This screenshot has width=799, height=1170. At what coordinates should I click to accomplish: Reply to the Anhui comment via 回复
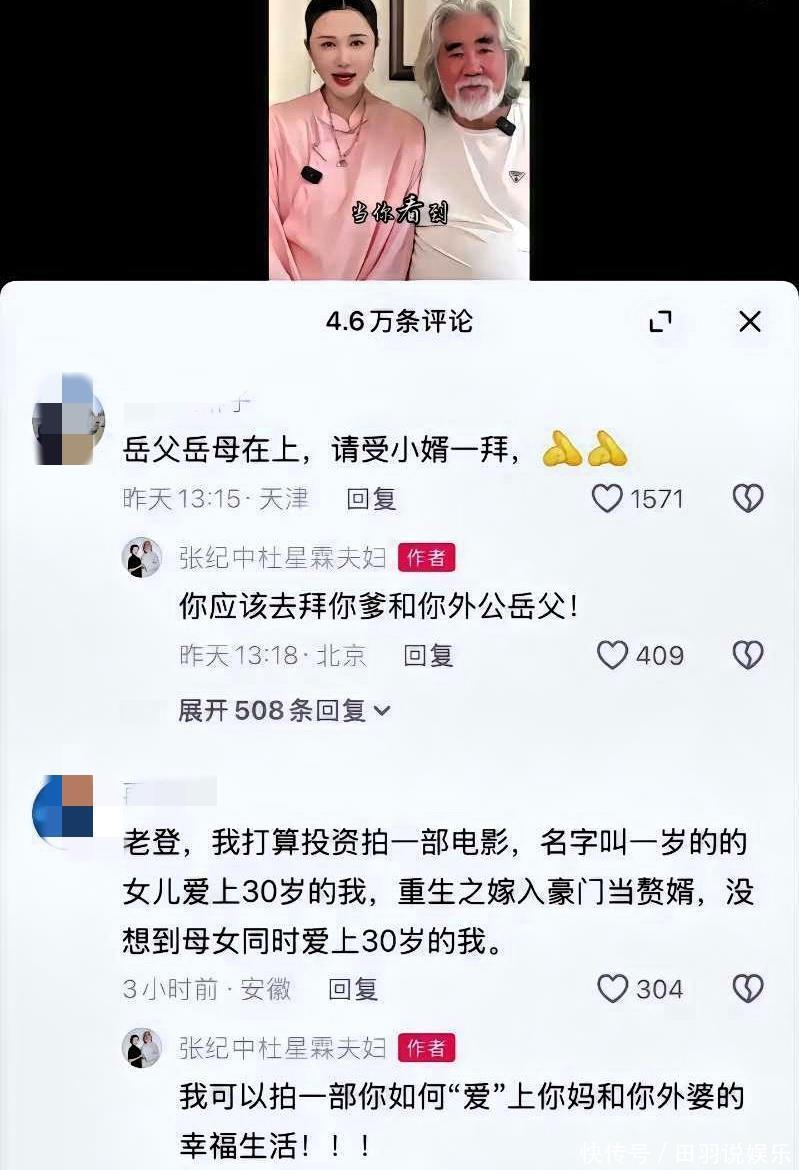(353, 989)
